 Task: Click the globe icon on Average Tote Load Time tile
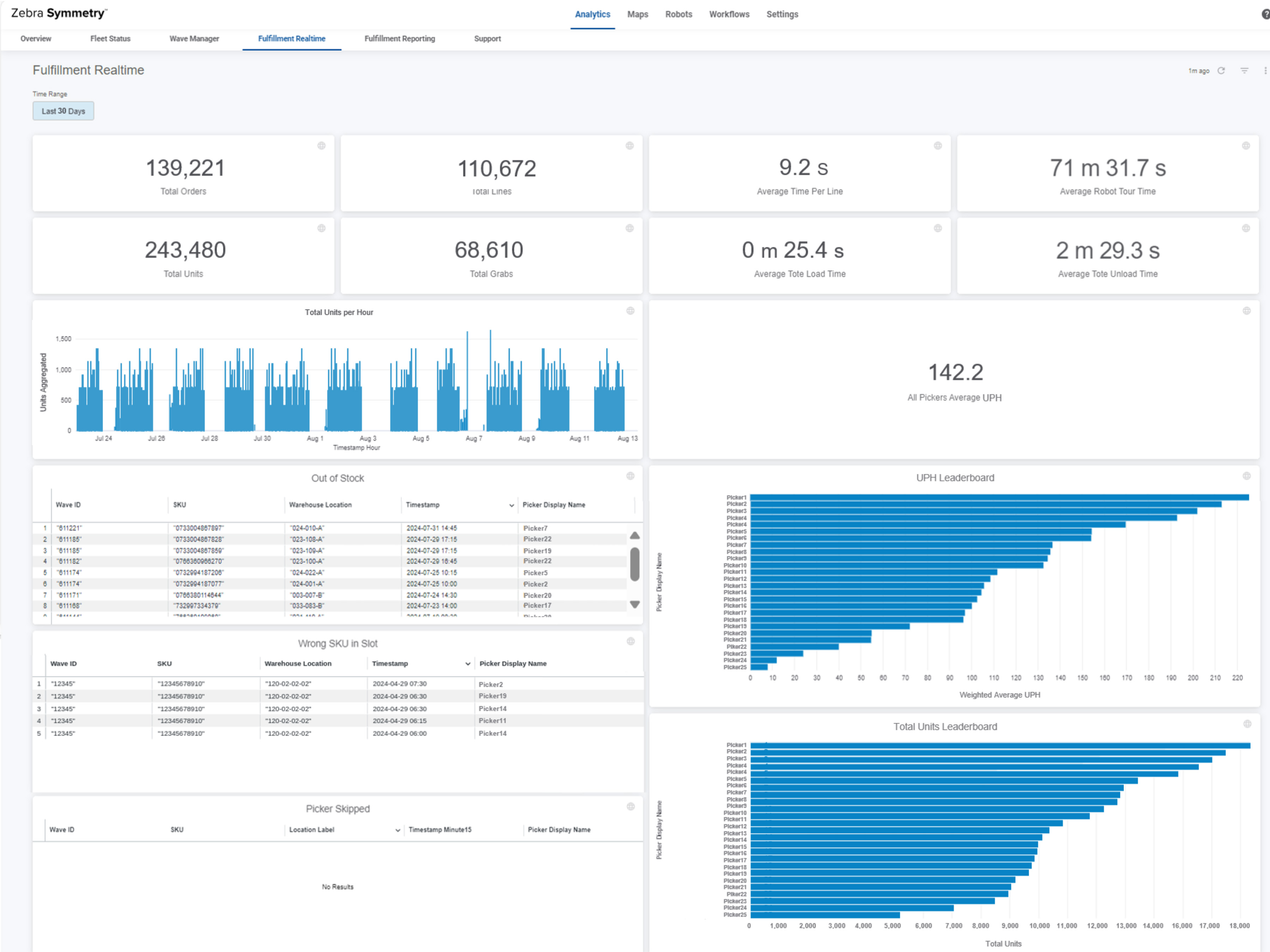point(938,228)
